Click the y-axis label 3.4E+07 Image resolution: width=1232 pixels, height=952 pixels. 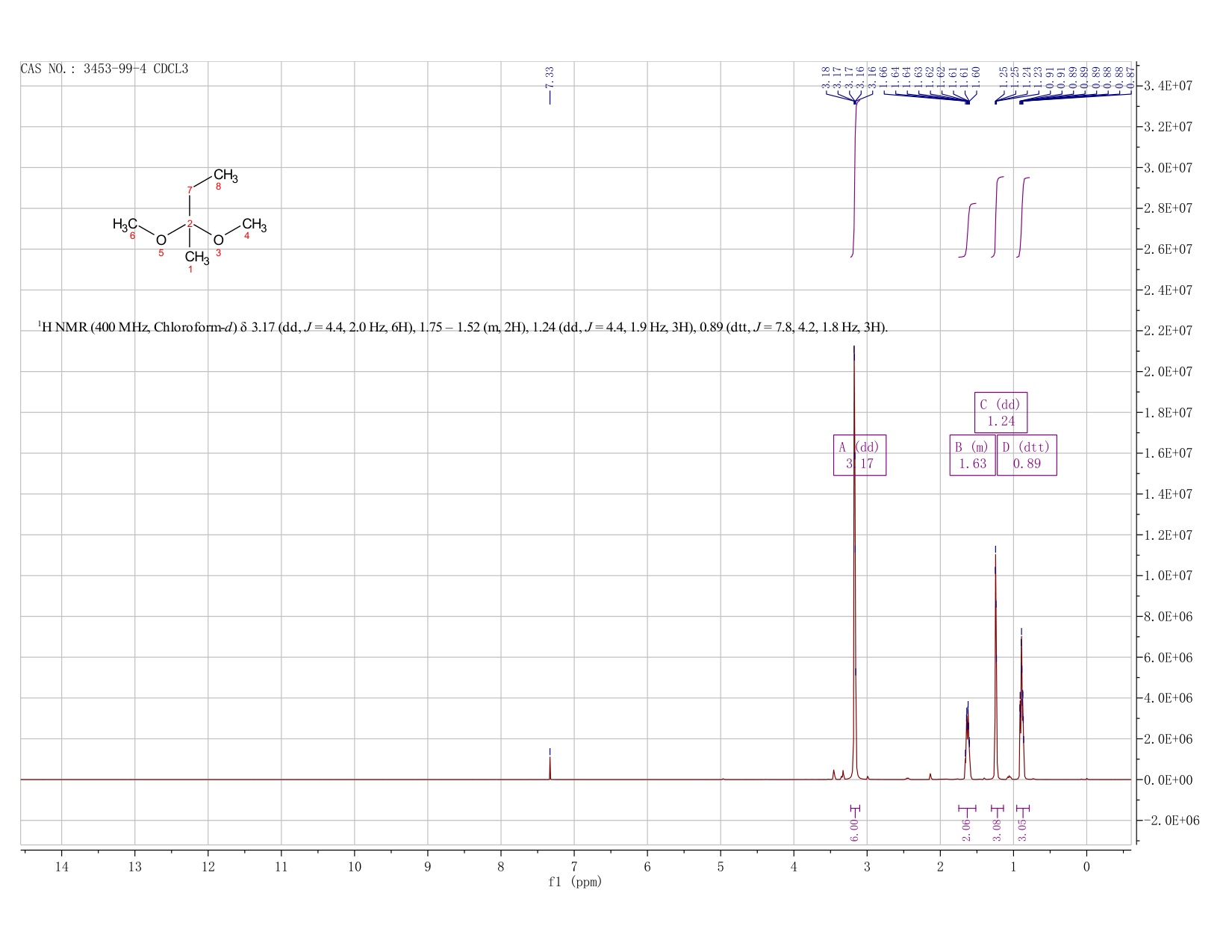click(x=1168, y=86)
